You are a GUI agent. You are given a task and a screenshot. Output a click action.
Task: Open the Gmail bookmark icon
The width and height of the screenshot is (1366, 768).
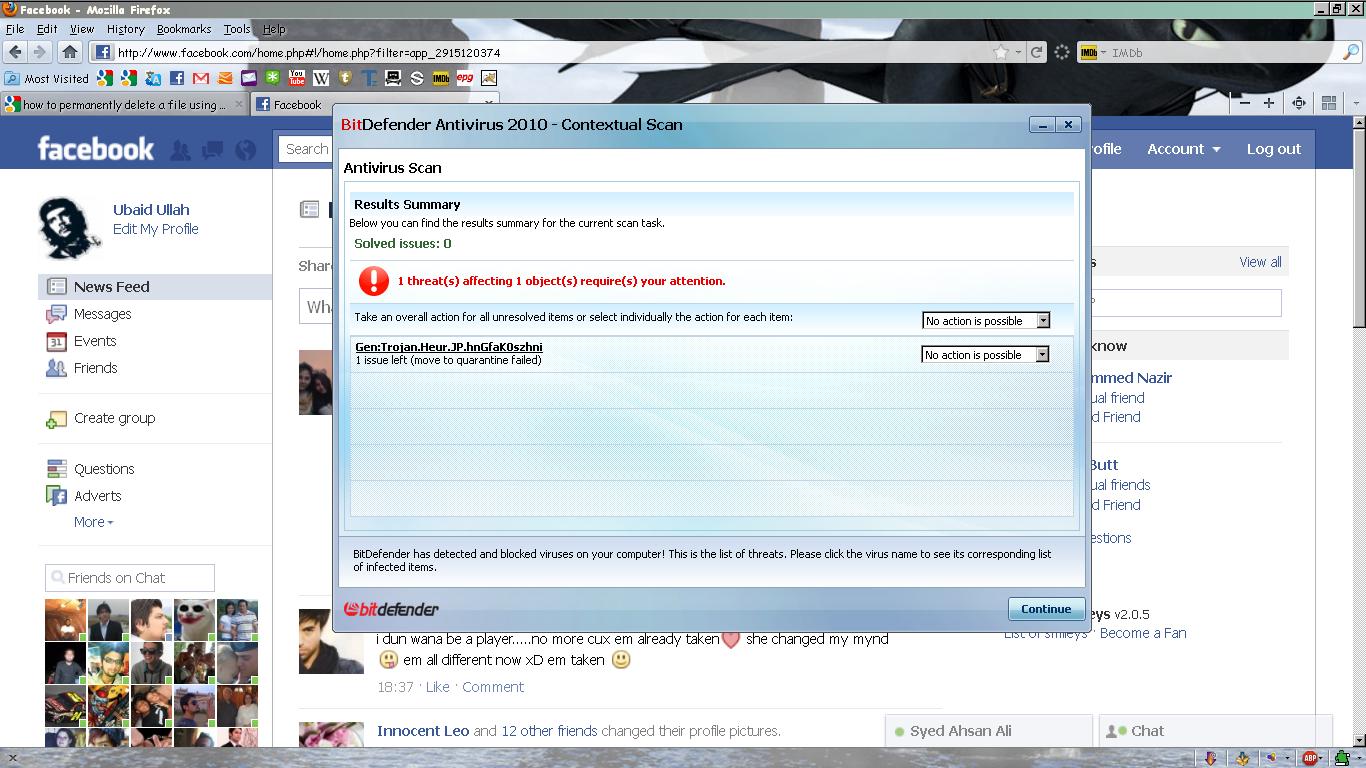point(201,78)
